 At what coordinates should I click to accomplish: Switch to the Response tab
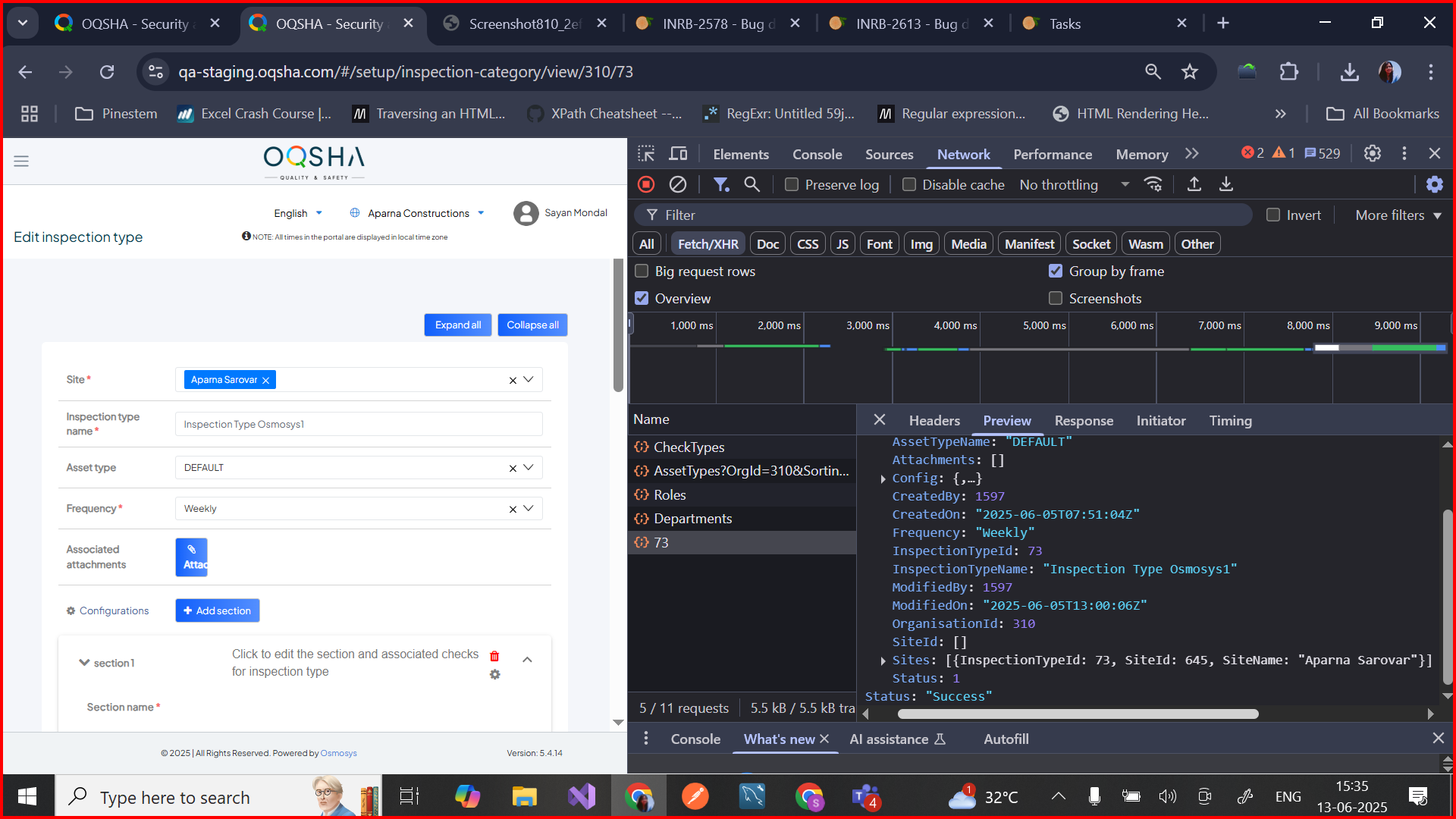pyautogui.click(x=1084, y=420)
